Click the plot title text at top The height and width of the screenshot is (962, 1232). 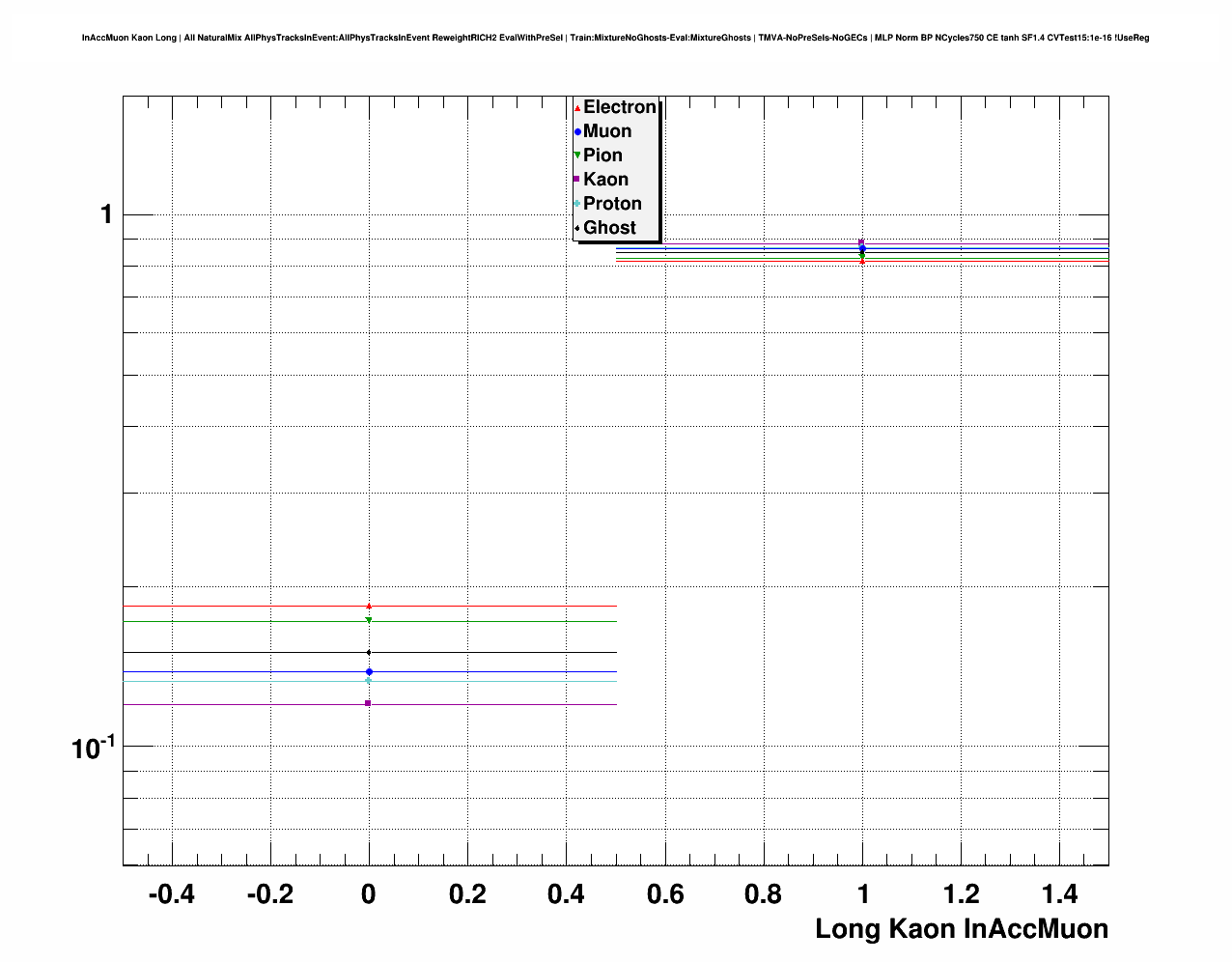pos(615,38)
